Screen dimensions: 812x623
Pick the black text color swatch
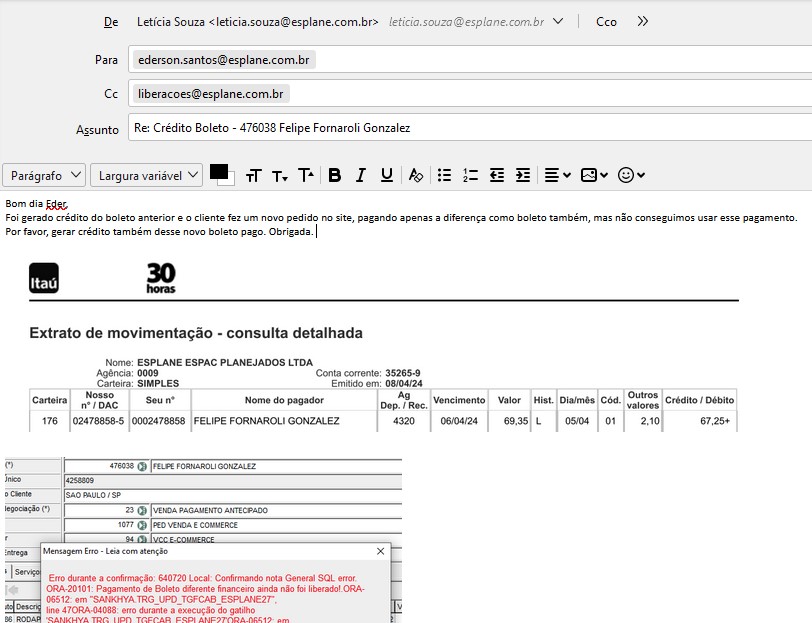(x=219, y=172)
